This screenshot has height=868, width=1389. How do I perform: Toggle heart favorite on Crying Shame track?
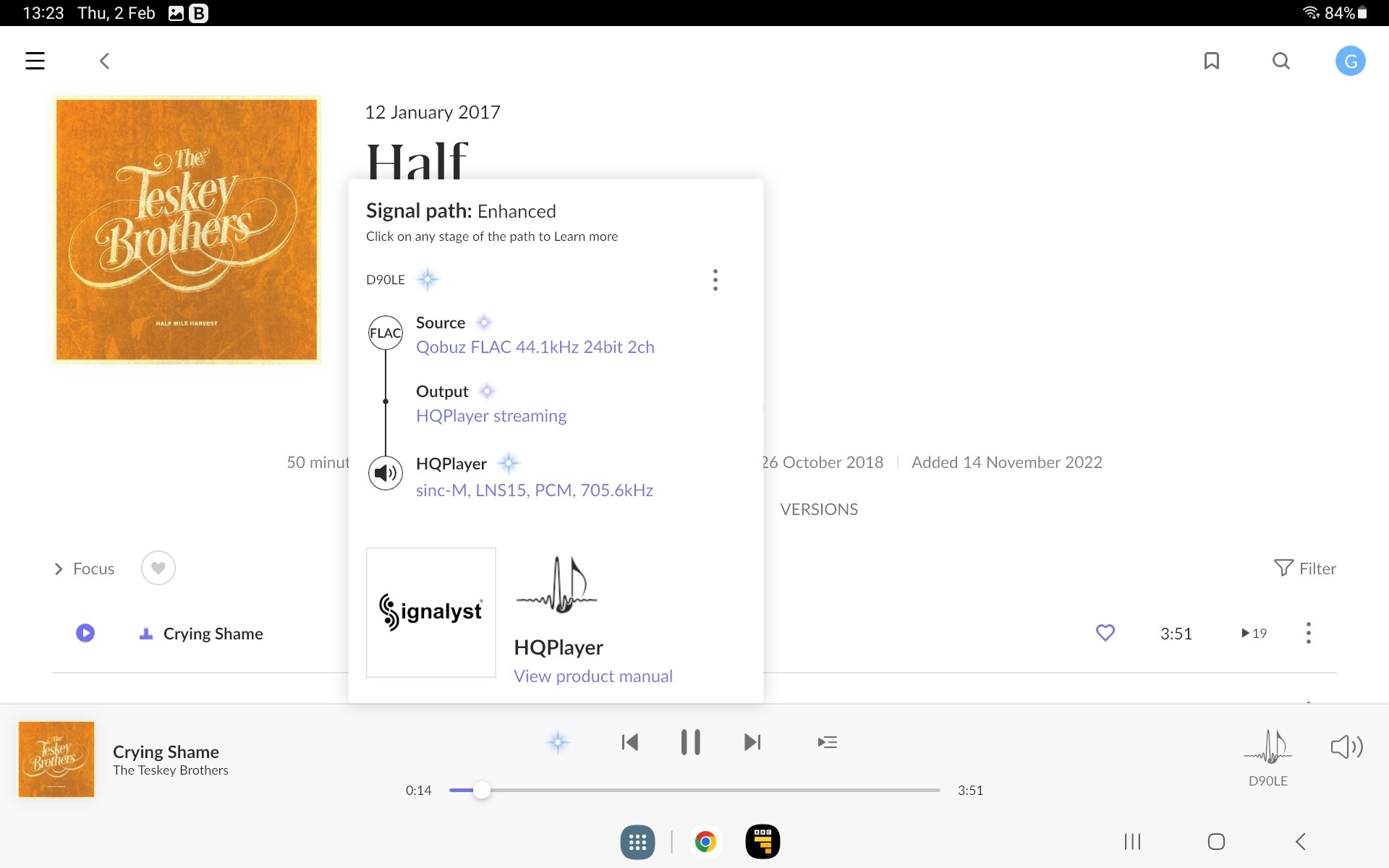point(1105,633)
